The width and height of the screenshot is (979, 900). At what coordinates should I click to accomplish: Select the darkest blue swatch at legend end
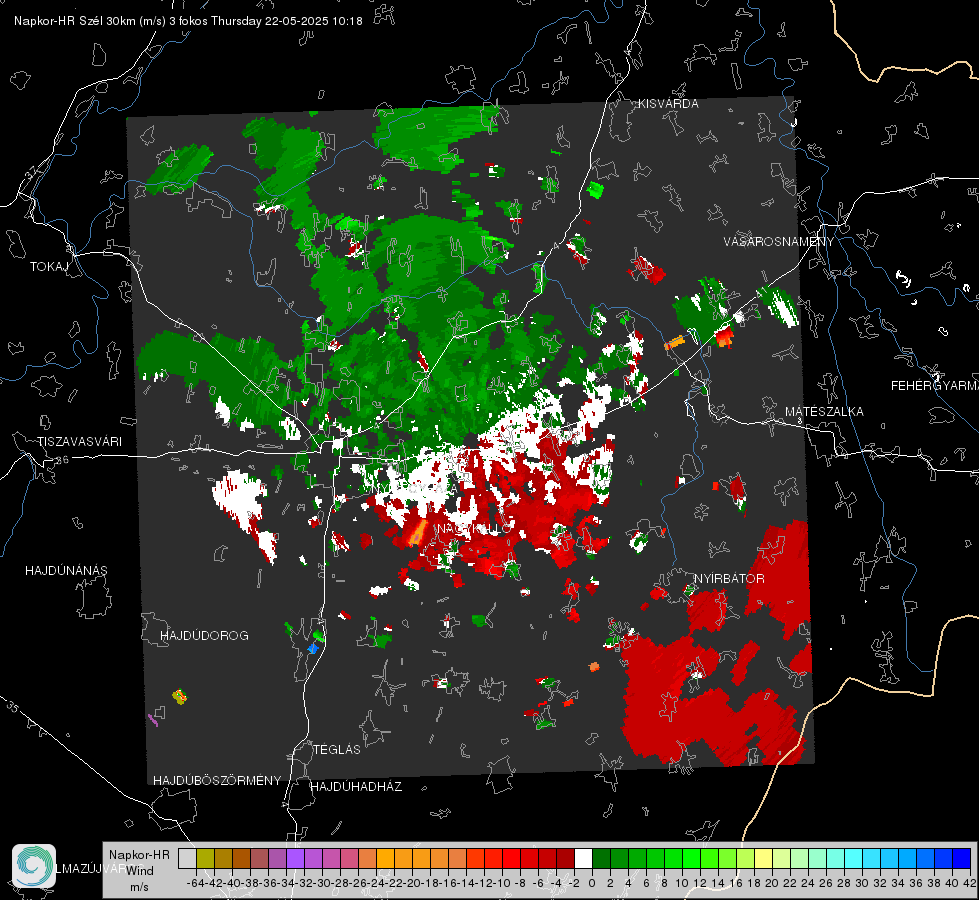(x=962, y=858)
